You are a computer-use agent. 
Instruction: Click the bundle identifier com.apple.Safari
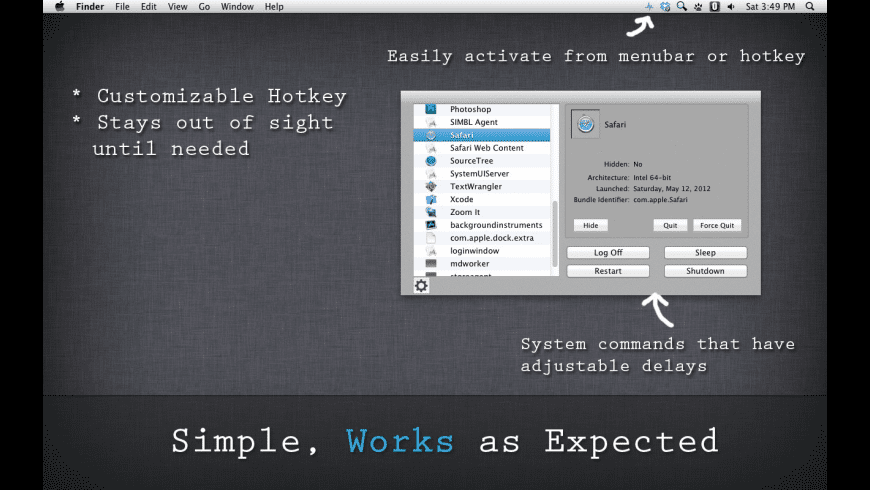click(x=660, y=200)
